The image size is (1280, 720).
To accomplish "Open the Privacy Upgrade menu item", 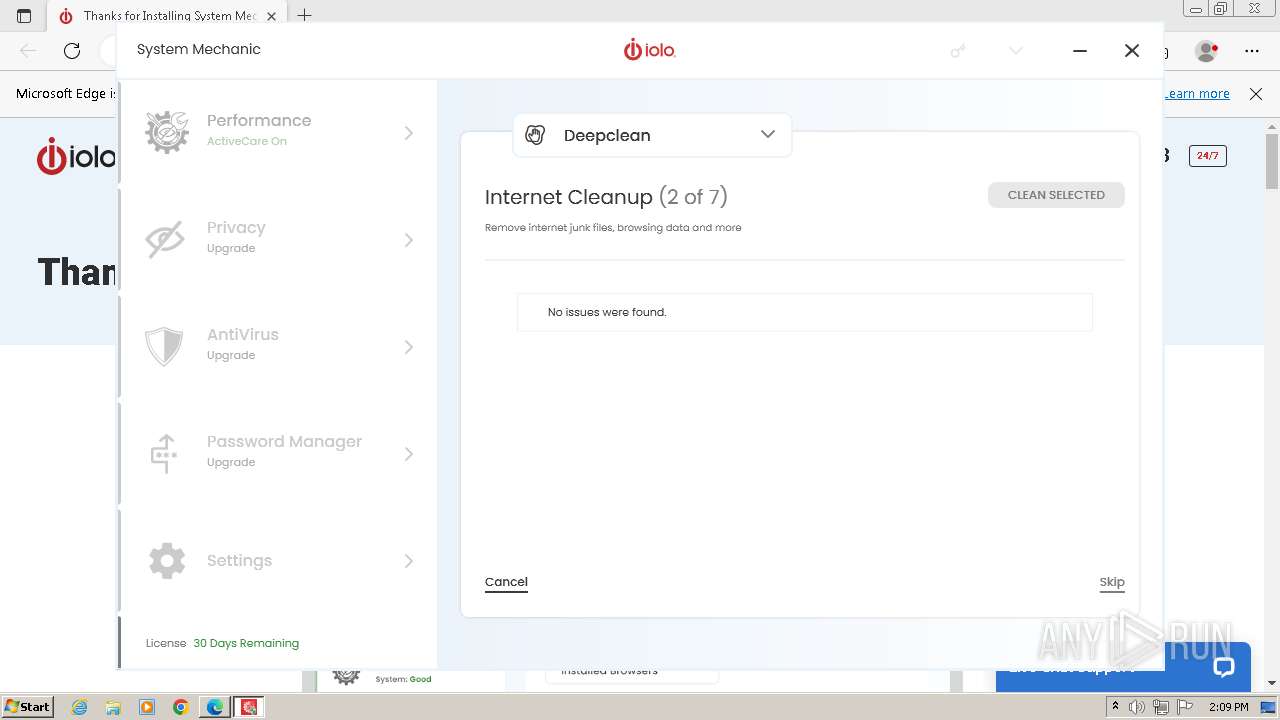I will coord(278,239).
